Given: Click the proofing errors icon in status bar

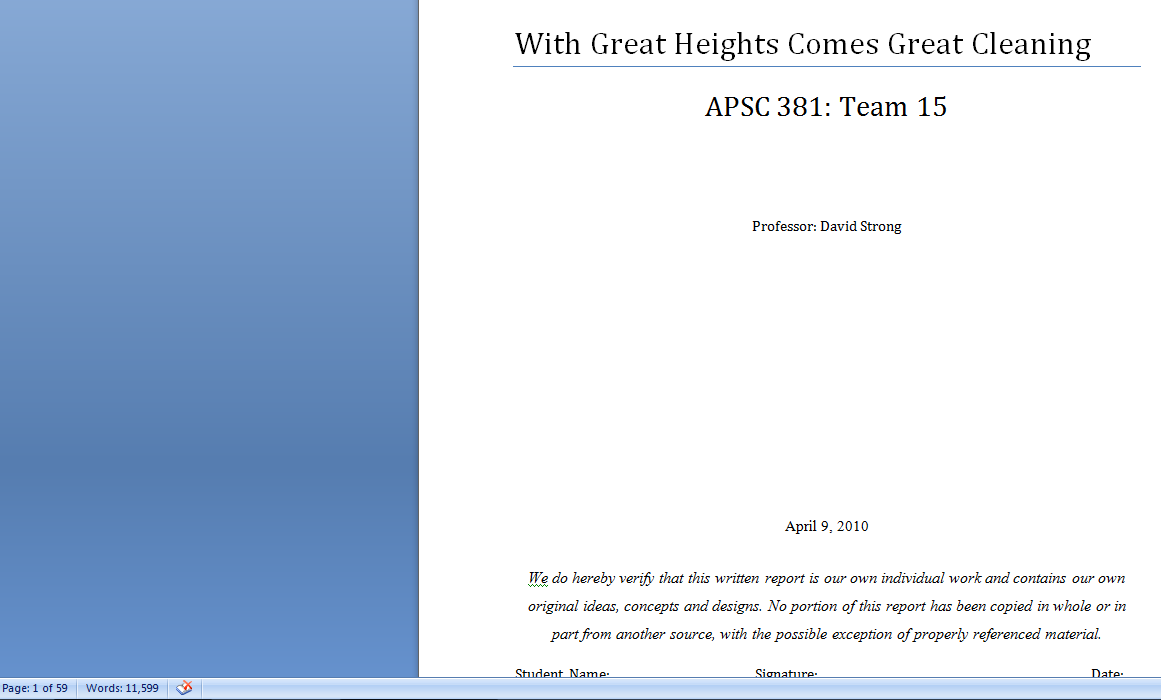Looking at the screenshot, I should 184,688.
